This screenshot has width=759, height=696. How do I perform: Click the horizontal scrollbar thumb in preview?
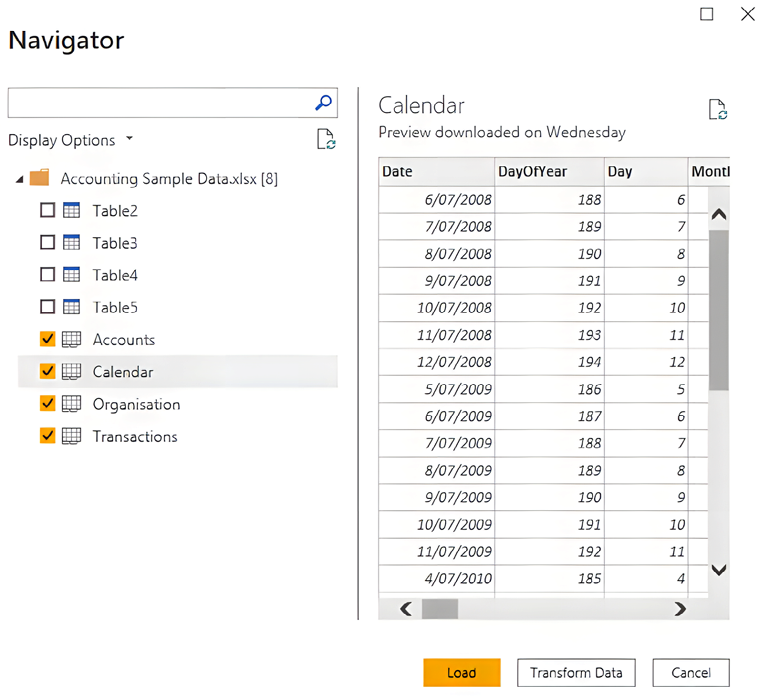pyautogui.click(x=440, y=608)
